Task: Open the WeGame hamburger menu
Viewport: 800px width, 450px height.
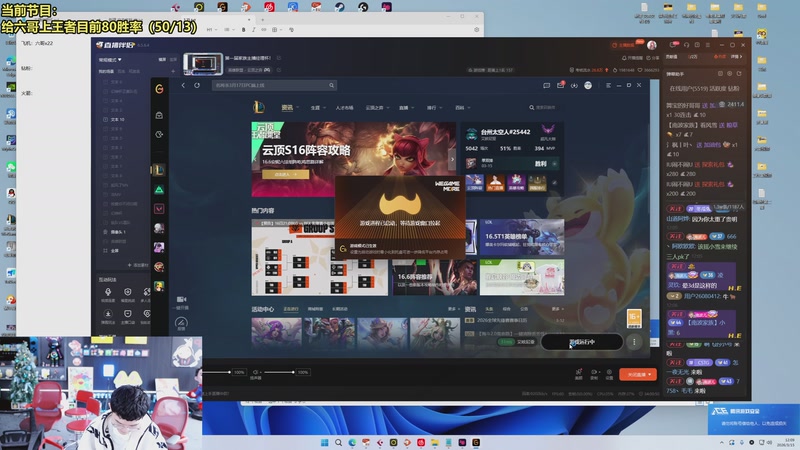Action: click(x=608, y=85)
